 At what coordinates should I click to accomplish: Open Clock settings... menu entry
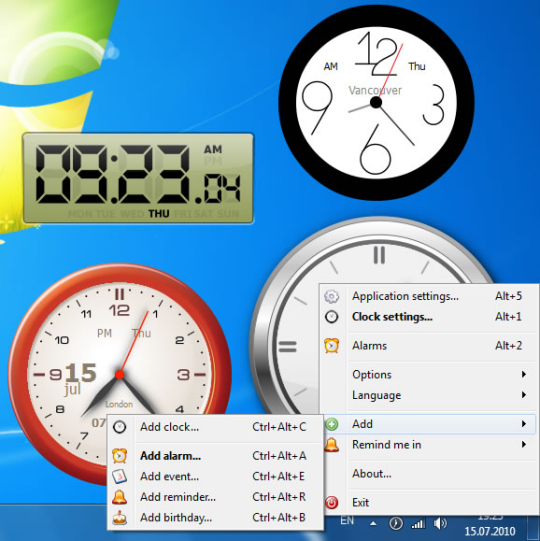(x=429, y=317)
